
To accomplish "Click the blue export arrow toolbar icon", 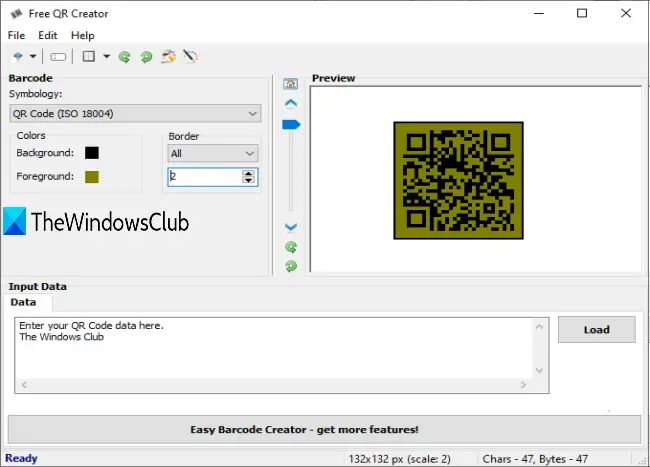I will tap(18, 56).
